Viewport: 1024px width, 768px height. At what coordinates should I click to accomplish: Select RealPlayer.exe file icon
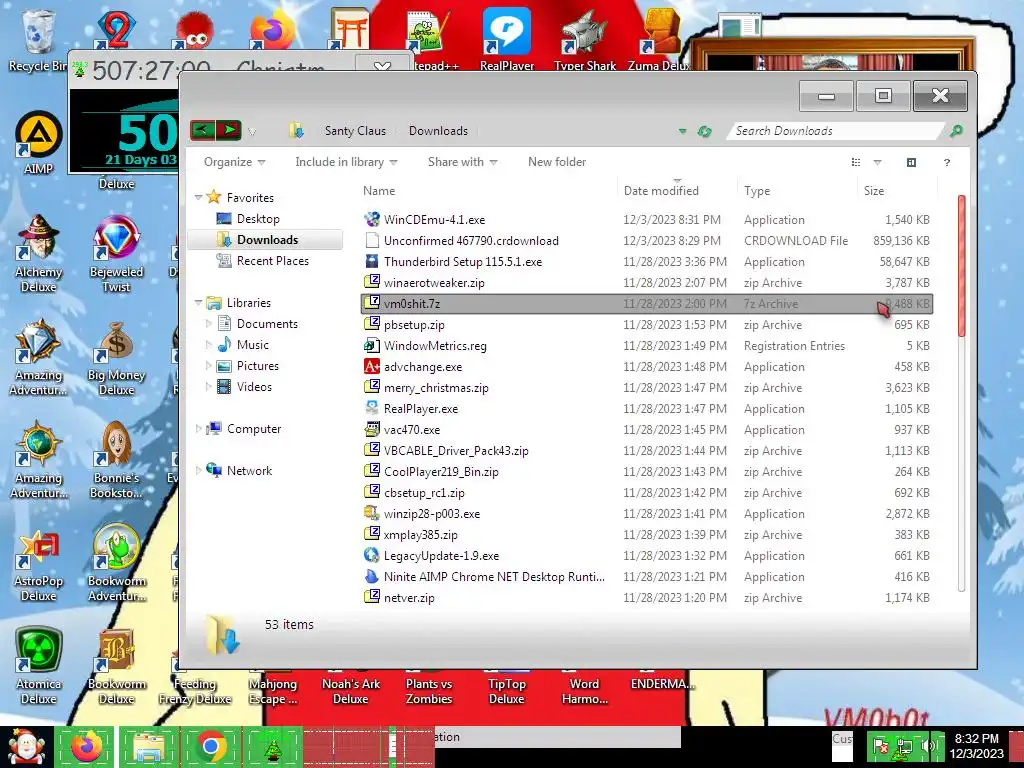click(x=372, y=408)
